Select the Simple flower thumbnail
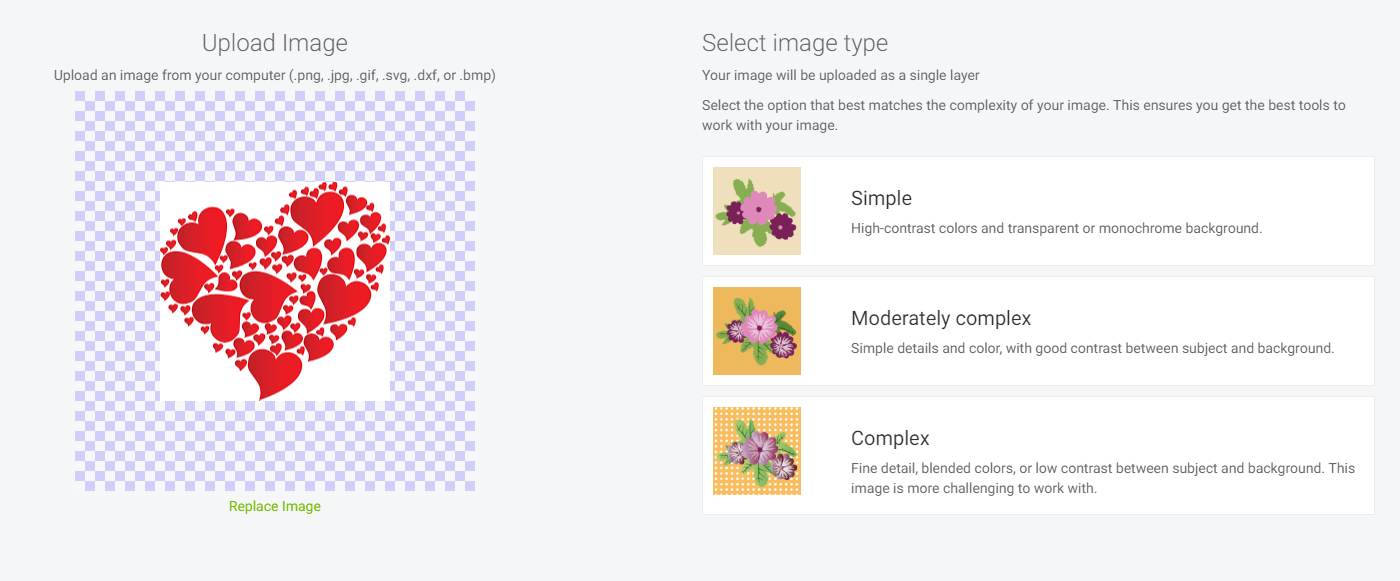Viewport: 1400px width, 581px height. click(x=757, y=211)
